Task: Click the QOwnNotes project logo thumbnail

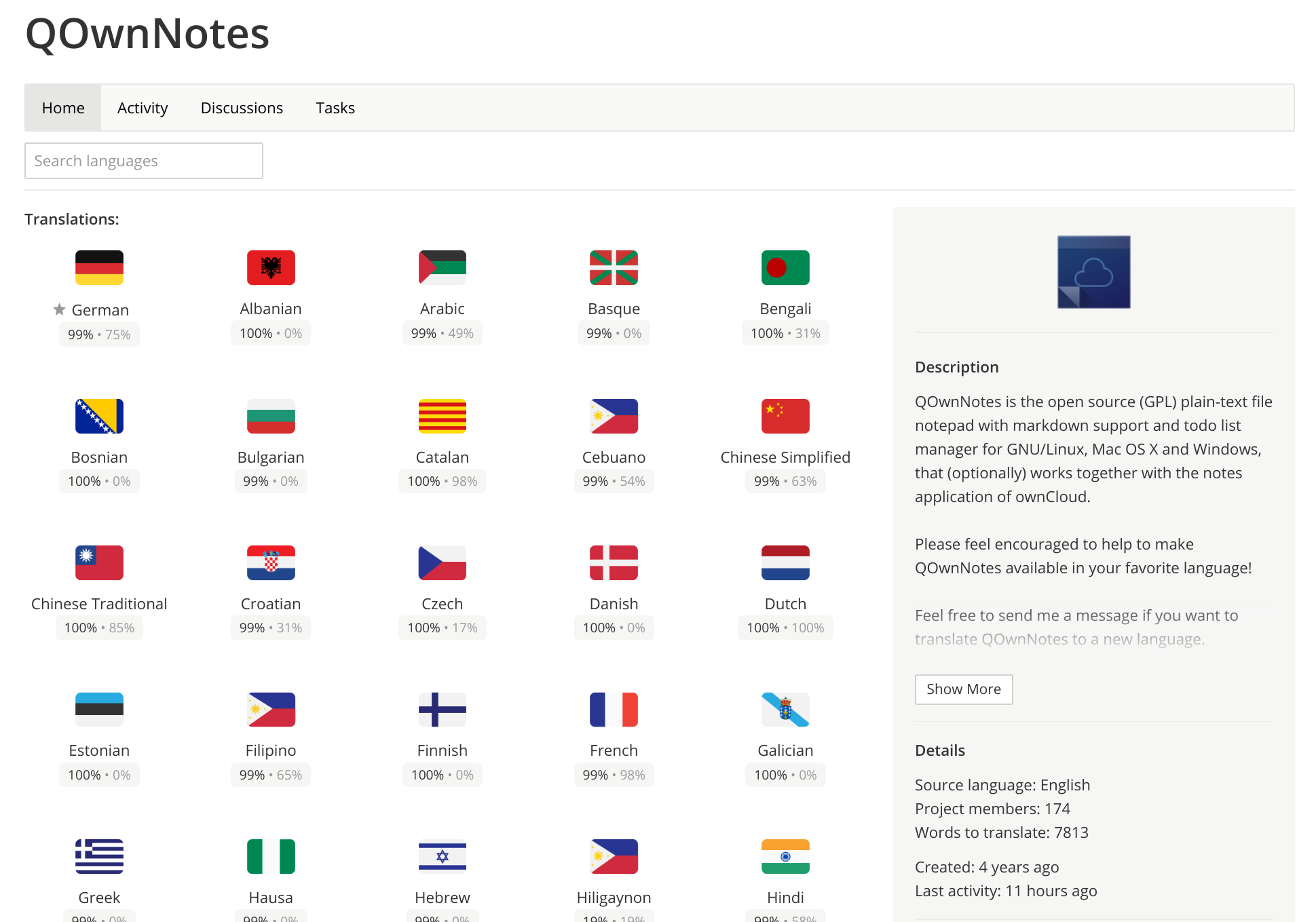Action: pos(1093,272)
